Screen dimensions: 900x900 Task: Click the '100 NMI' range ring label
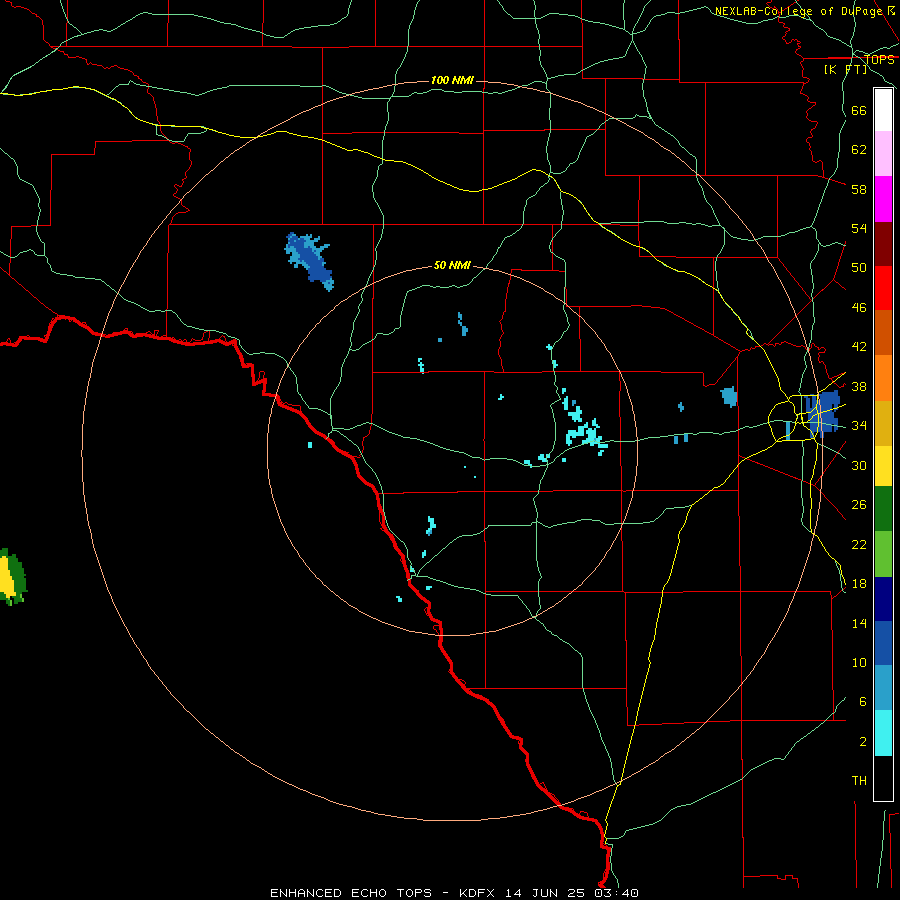452,80
